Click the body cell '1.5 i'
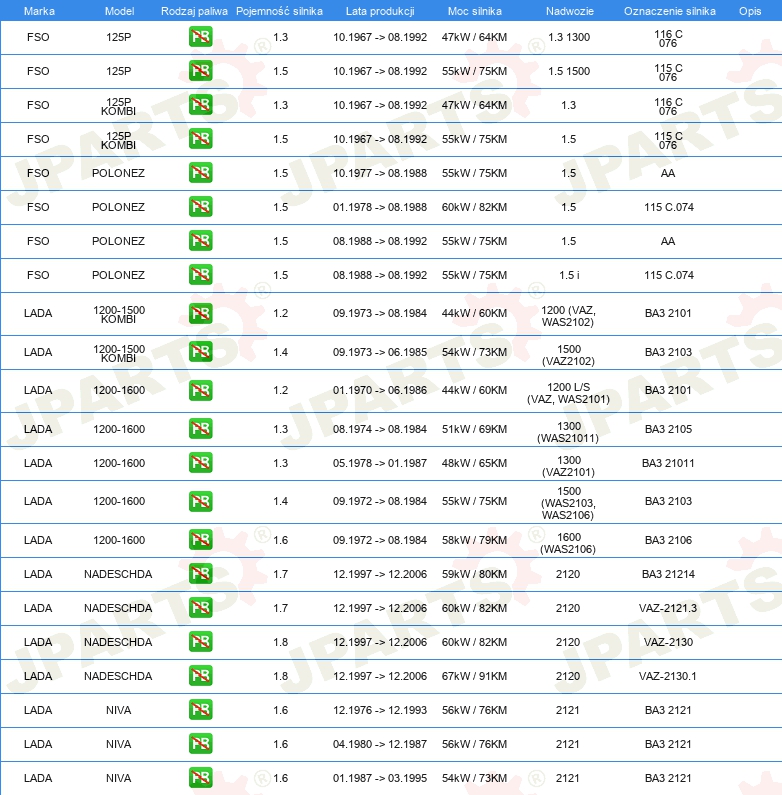782x795 pixels. coord(569,275)
